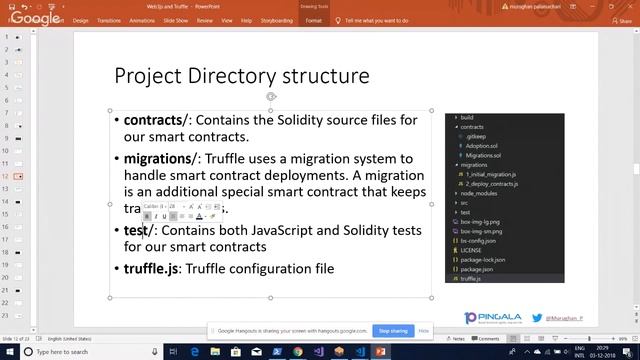Click zoom out minus button
The height and width of the screenshot is (360, 640).
click(x=566, y=339)
